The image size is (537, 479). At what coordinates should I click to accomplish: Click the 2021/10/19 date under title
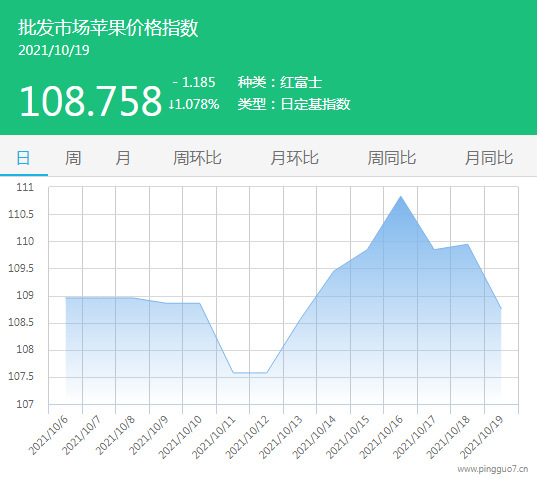coord(54,50)
